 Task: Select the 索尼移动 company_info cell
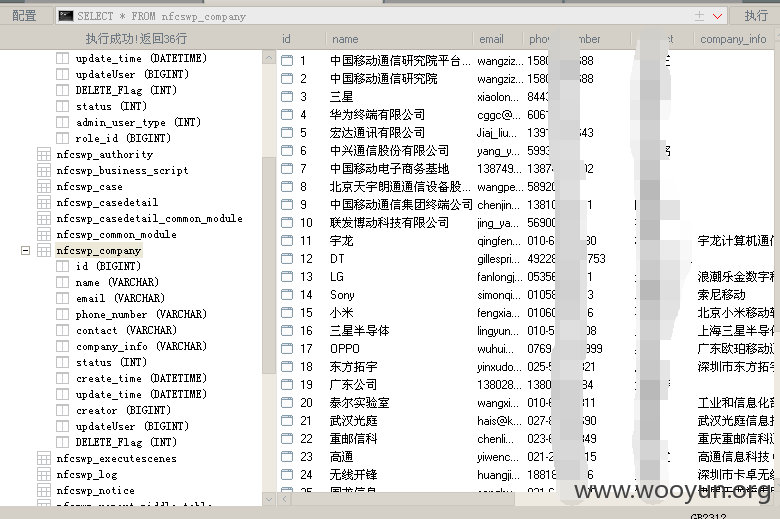click(722, 295)
